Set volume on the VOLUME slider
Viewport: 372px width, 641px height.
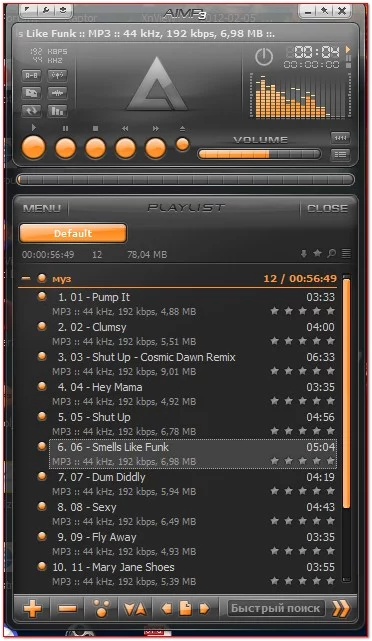tap(259, 154)
